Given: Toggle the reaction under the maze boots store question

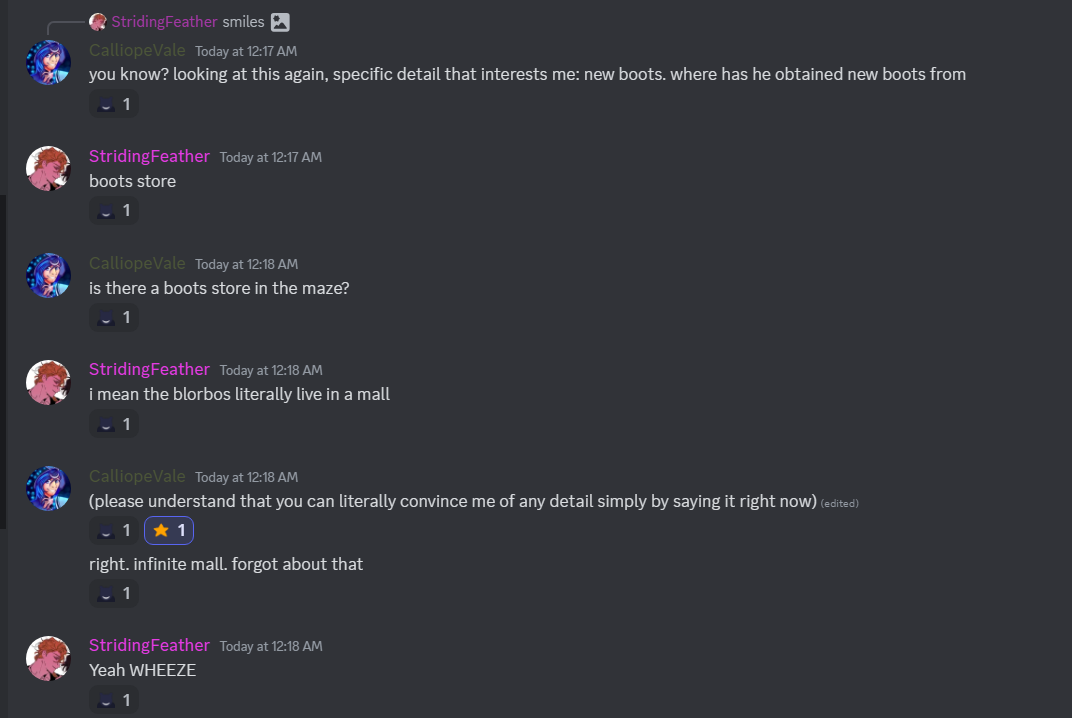Looking at the screenshot, I should pos(114,318).
